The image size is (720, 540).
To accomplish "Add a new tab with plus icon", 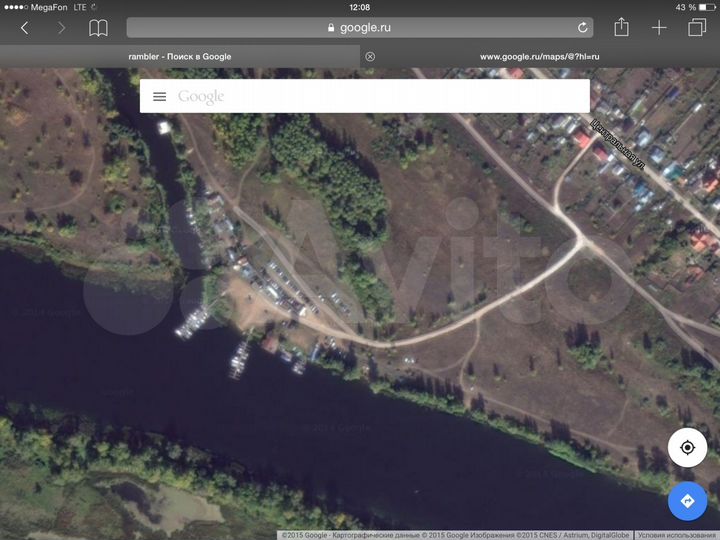I will point(659,28).
